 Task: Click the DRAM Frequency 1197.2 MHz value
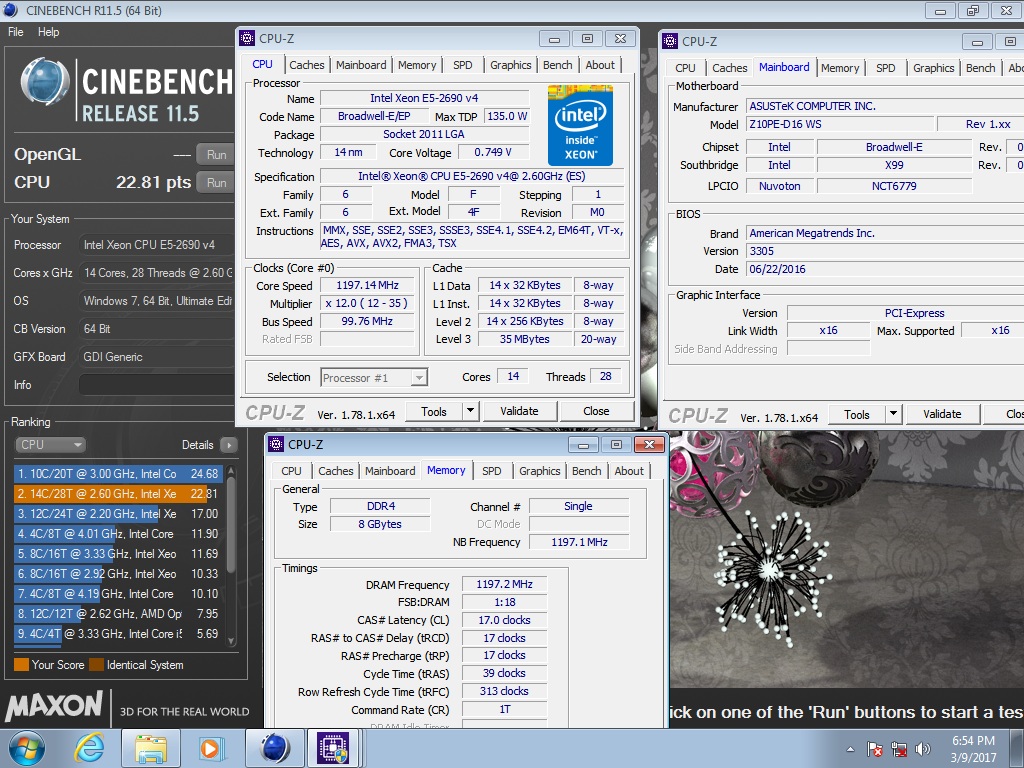tap(504, 584)
